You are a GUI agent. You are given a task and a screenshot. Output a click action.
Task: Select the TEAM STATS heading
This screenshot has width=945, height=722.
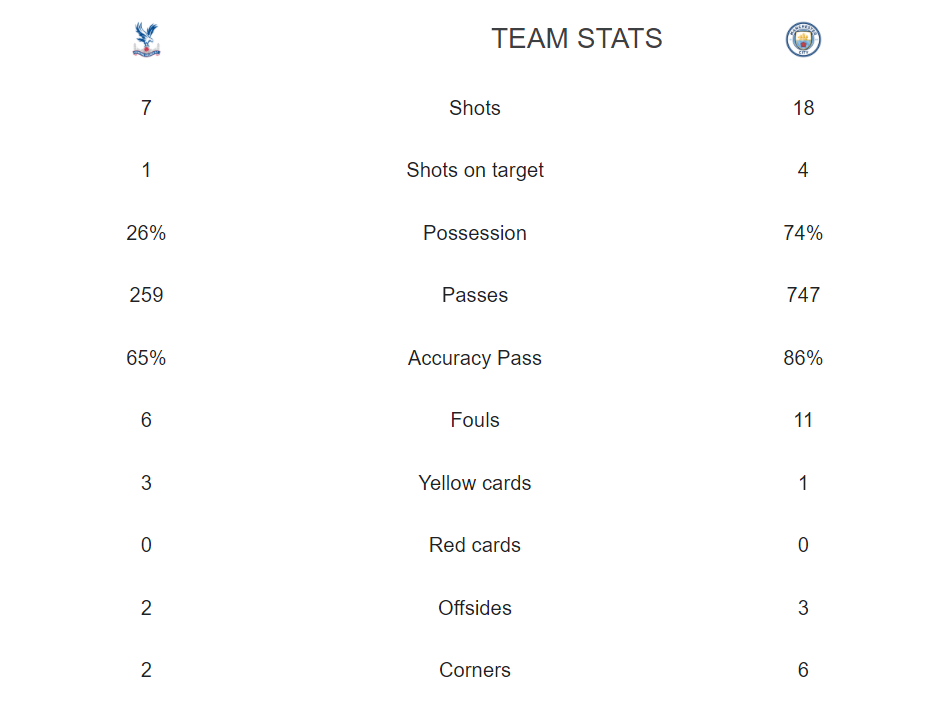577,39
